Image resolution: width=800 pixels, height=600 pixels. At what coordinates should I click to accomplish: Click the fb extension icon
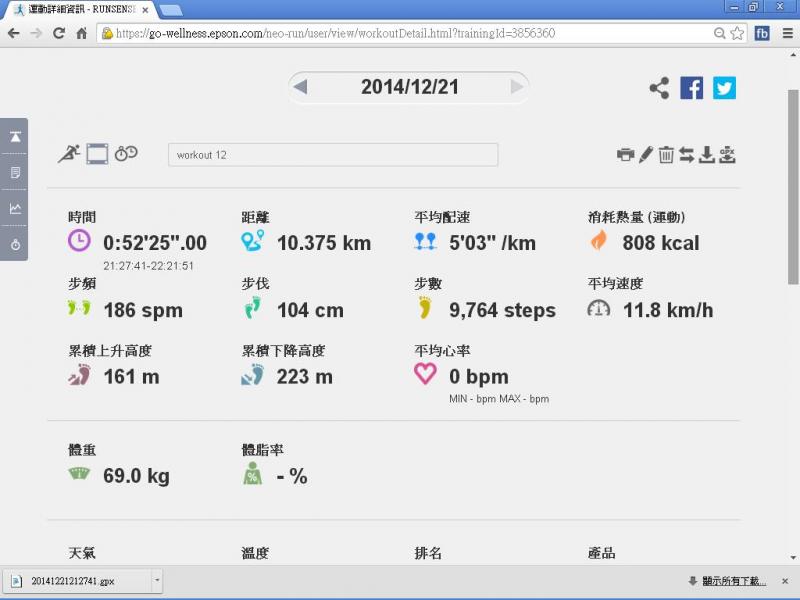click(762, 34)
